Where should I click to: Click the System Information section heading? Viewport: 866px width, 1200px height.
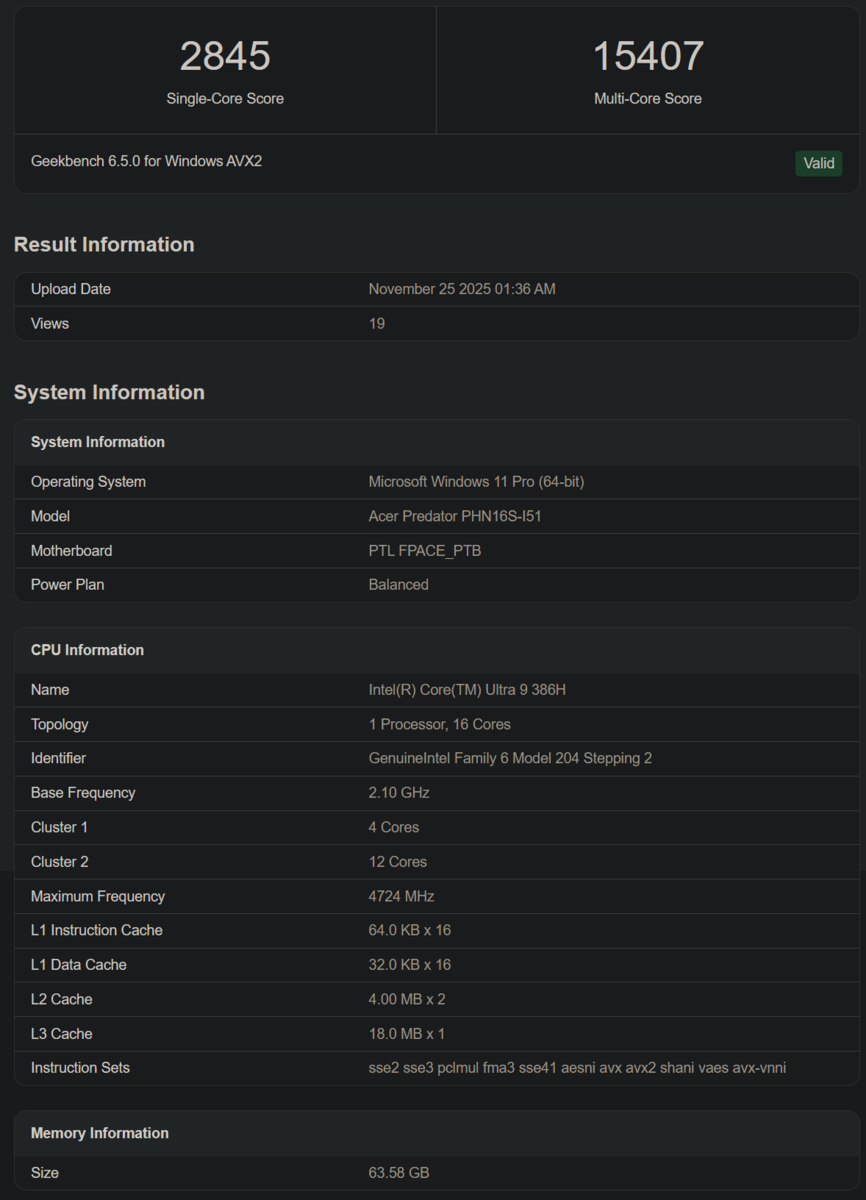[109, 392]
